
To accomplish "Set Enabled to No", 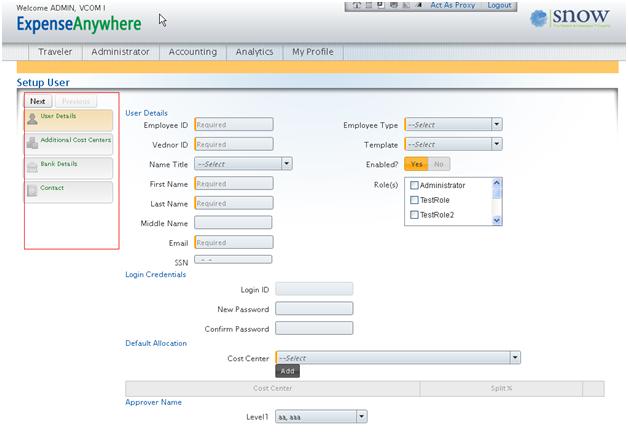I will (439, 164).
